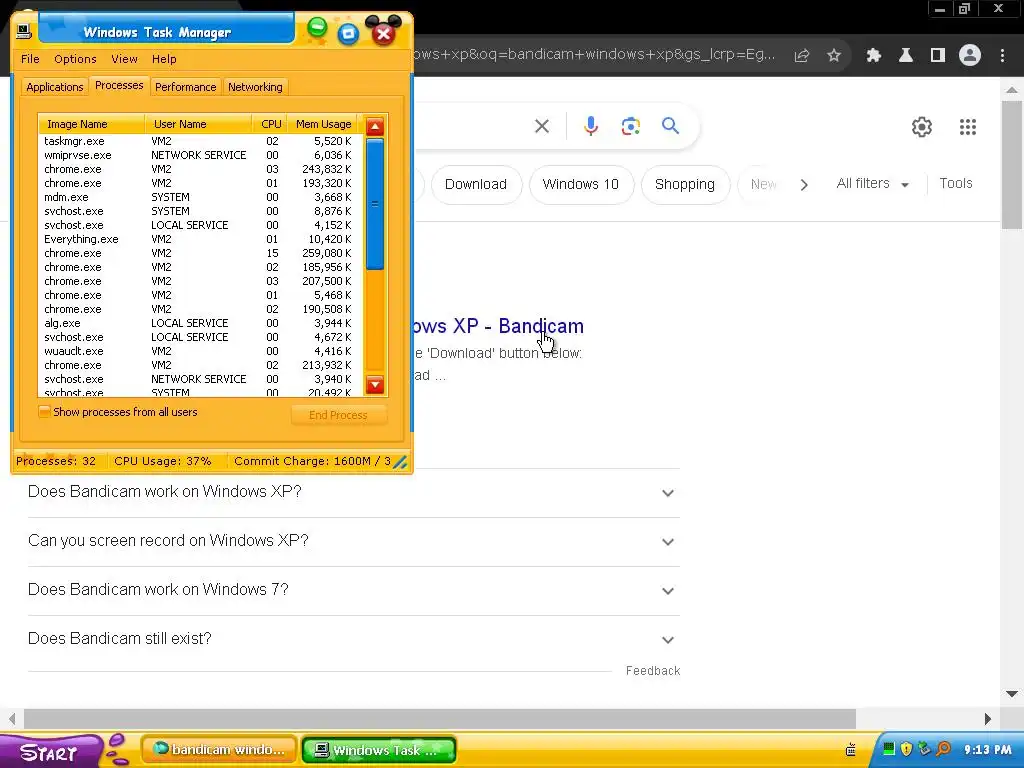Click the browser horizontal scrollbar thumb
1024x768 pixels.
click(440, 719)
